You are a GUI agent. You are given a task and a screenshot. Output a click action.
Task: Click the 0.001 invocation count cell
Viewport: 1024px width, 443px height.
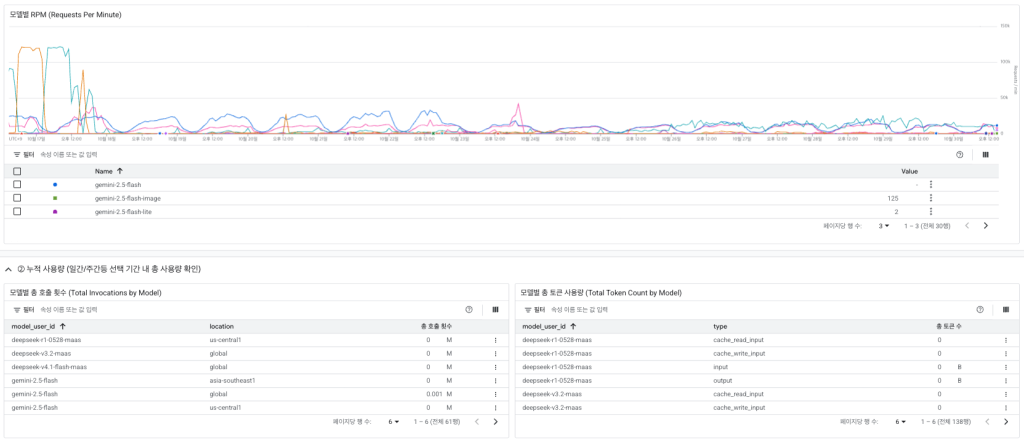coord(435,394)
